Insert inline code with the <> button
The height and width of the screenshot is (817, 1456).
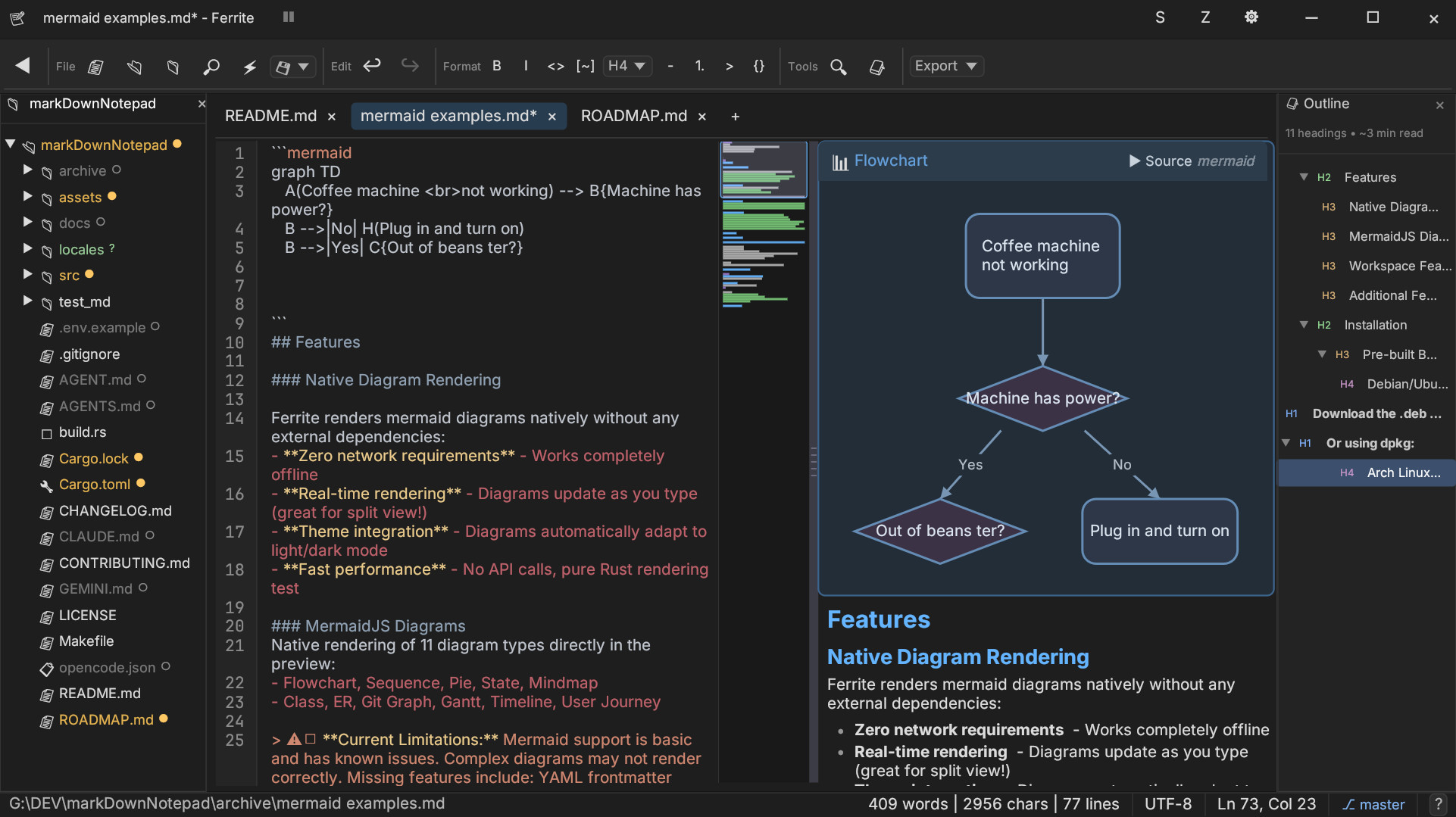coord(555,66)
